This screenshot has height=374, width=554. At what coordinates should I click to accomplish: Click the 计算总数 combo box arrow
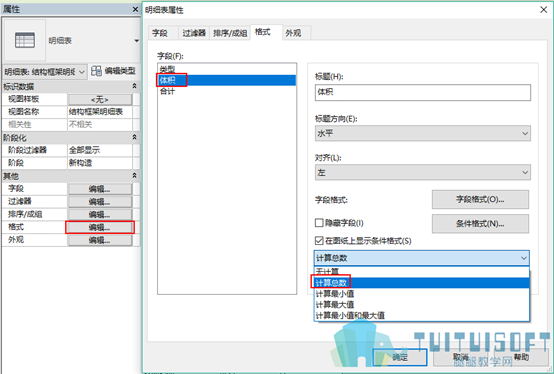click(524, 258)
